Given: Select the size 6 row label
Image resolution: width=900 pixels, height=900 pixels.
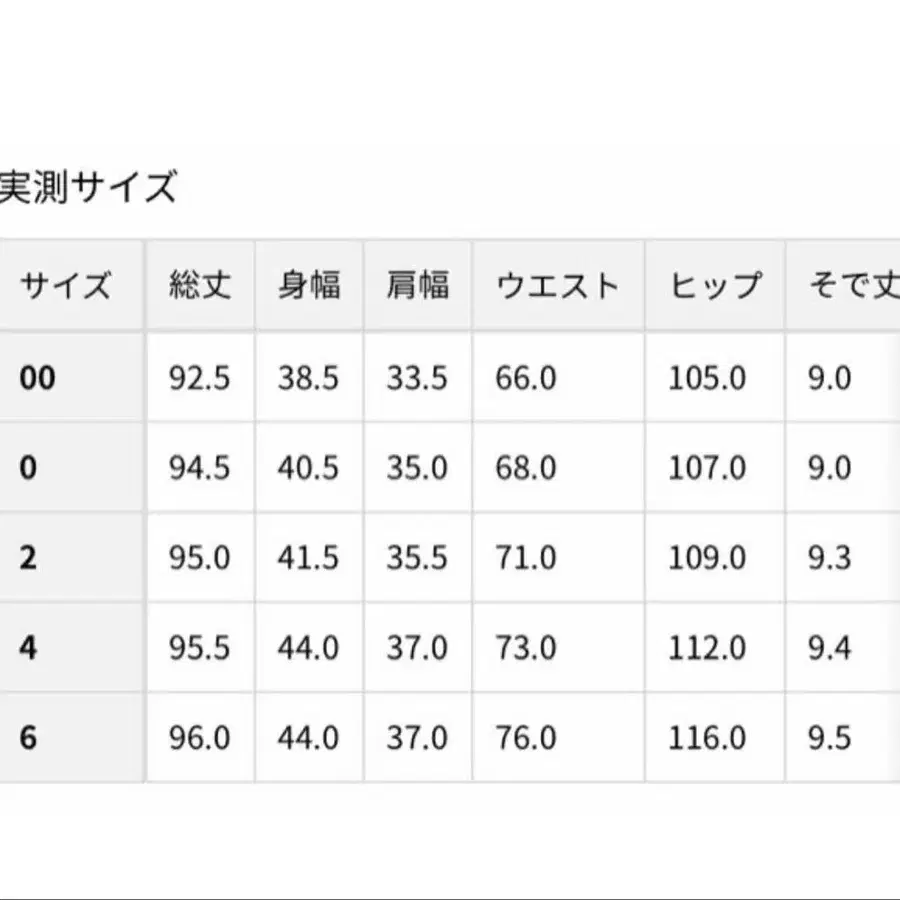Looking at the screenshot, I should pyautogui.click(x=28, y=738).
